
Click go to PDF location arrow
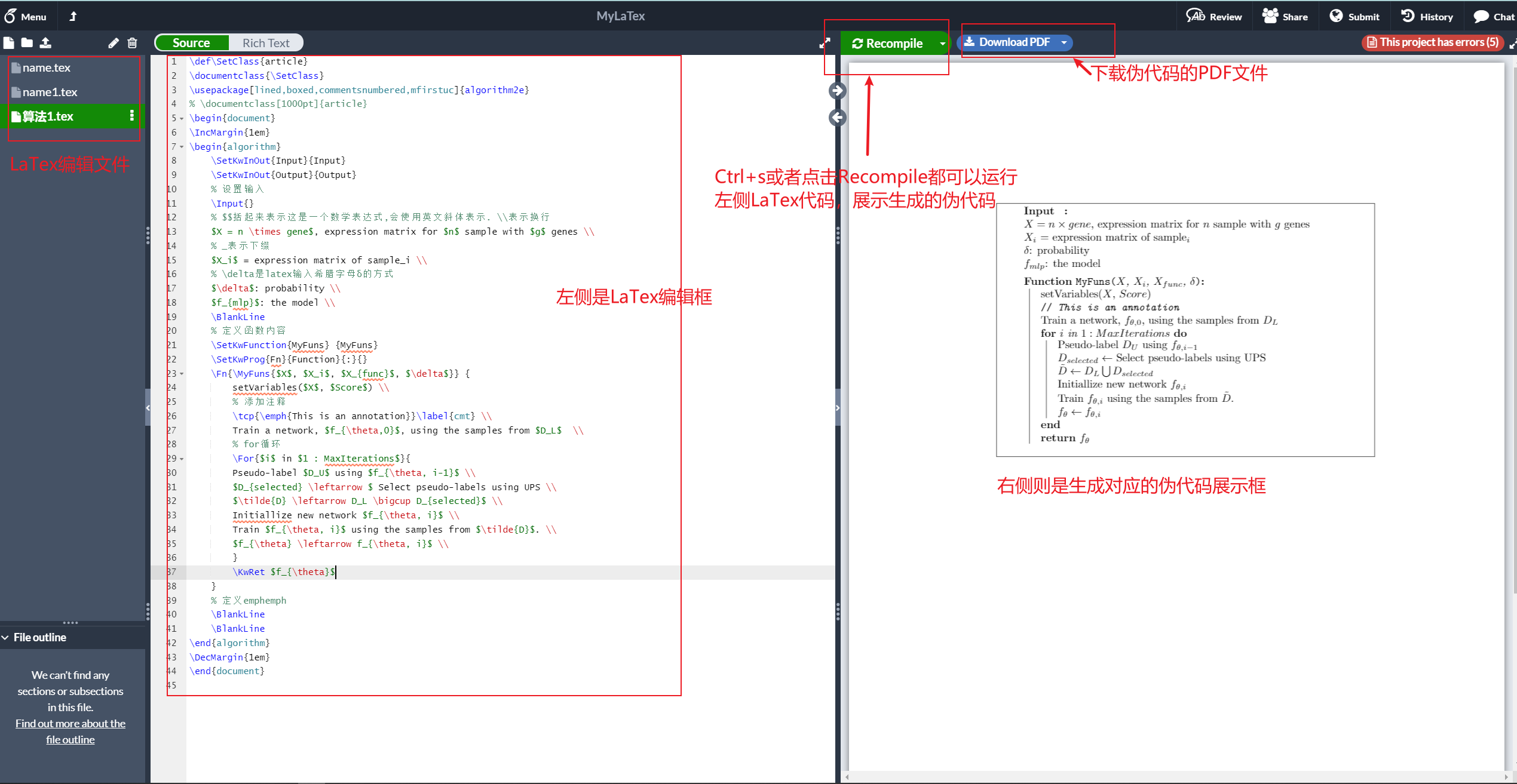(x=837, y=91)
